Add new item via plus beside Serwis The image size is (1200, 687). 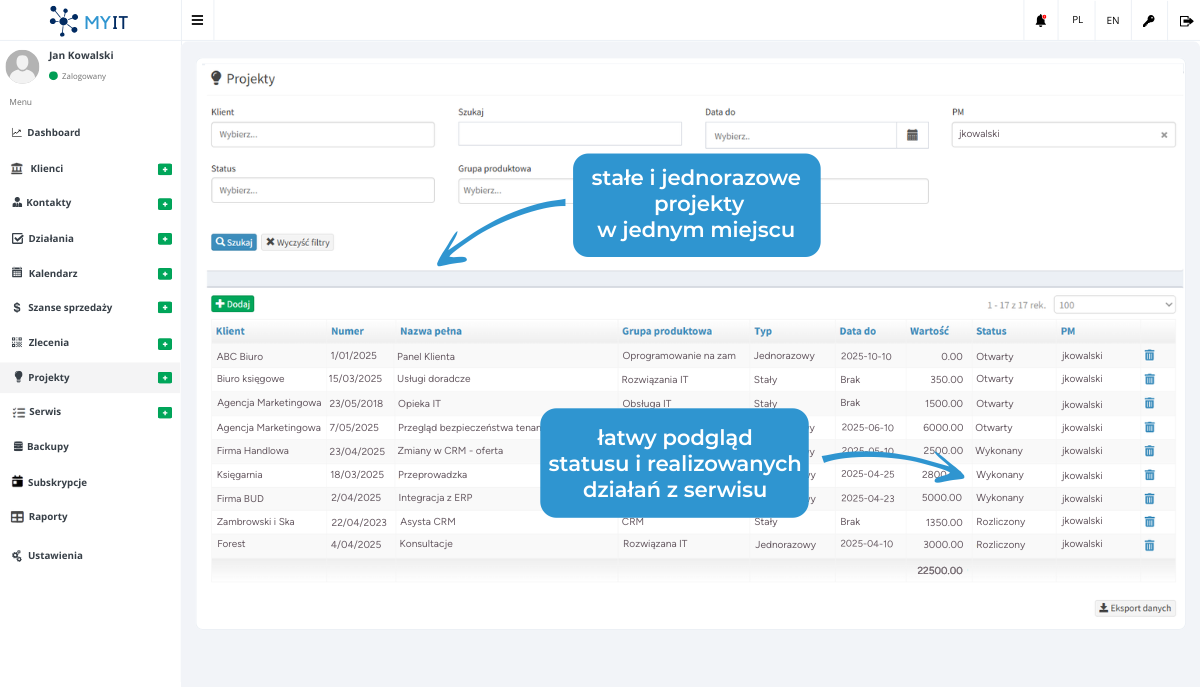point(165,412)
